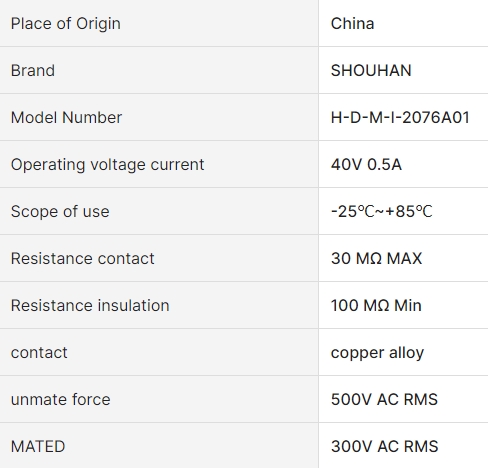Select the '500V AC RMS' value
This screenshot has width=488, height=468.
[384, 400]
